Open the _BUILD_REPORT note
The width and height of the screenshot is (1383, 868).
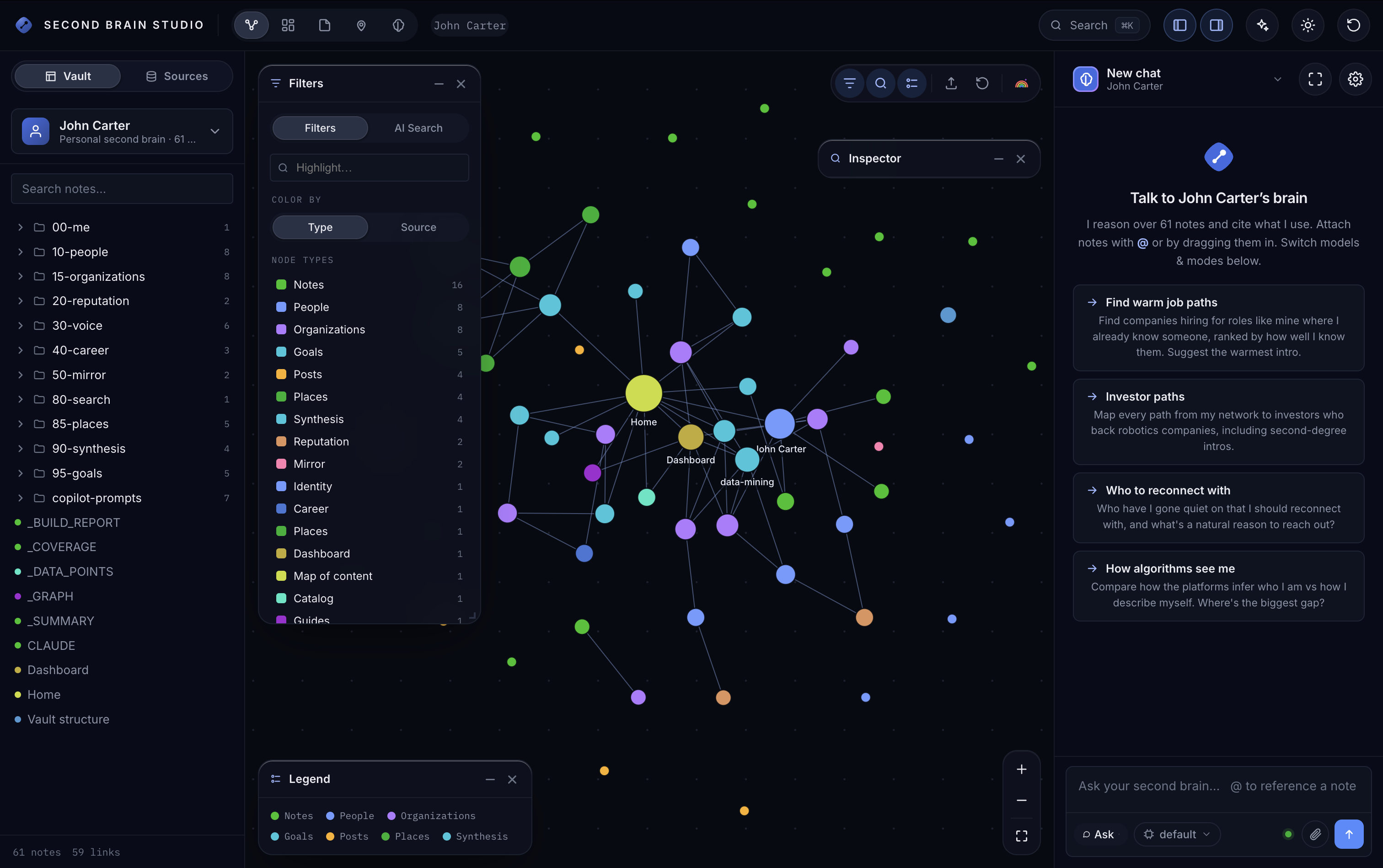[74, 522]
